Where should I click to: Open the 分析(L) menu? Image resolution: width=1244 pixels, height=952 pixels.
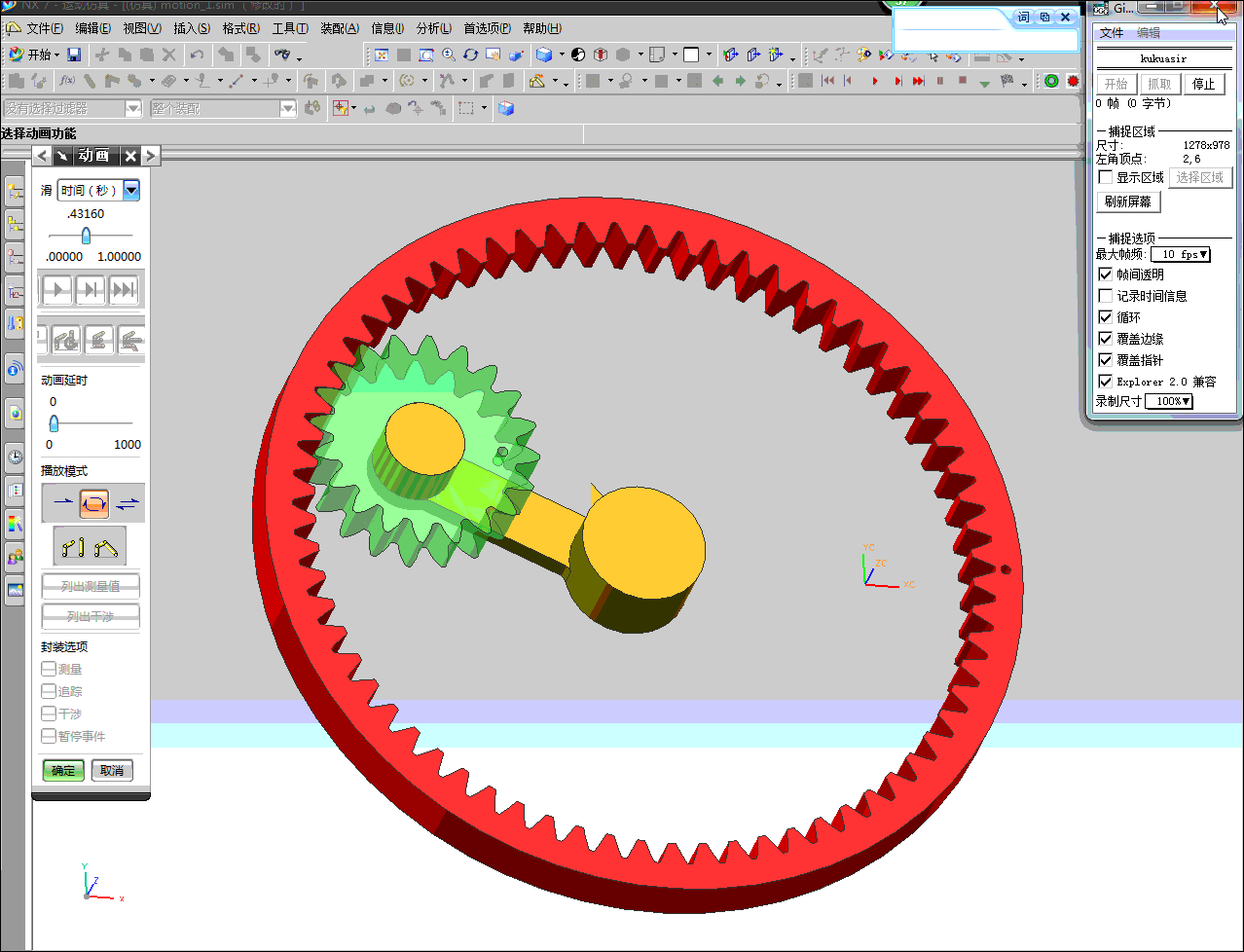(x=434, y=28)
